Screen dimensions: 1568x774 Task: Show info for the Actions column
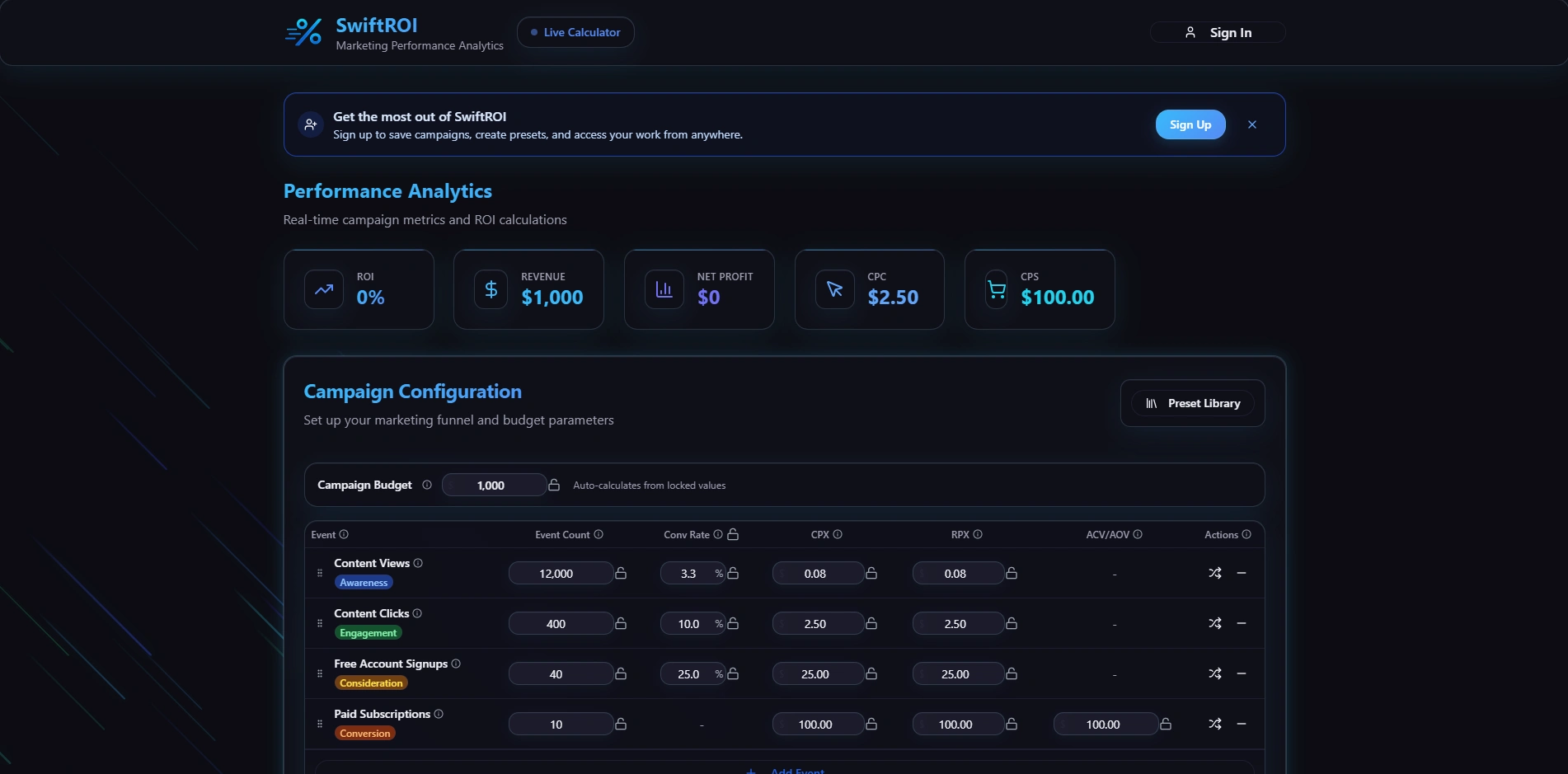pos(1246,534)
